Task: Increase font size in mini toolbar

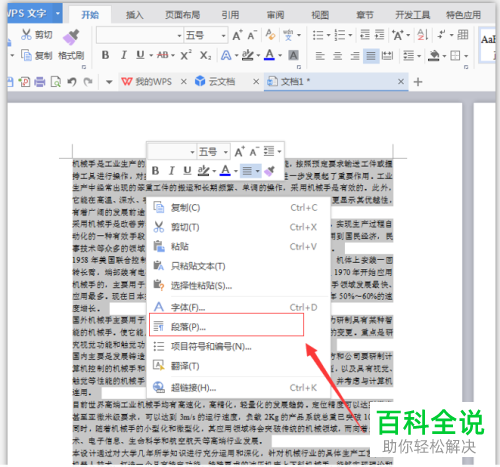Action: pyautogui.click(x=239, y=152)
